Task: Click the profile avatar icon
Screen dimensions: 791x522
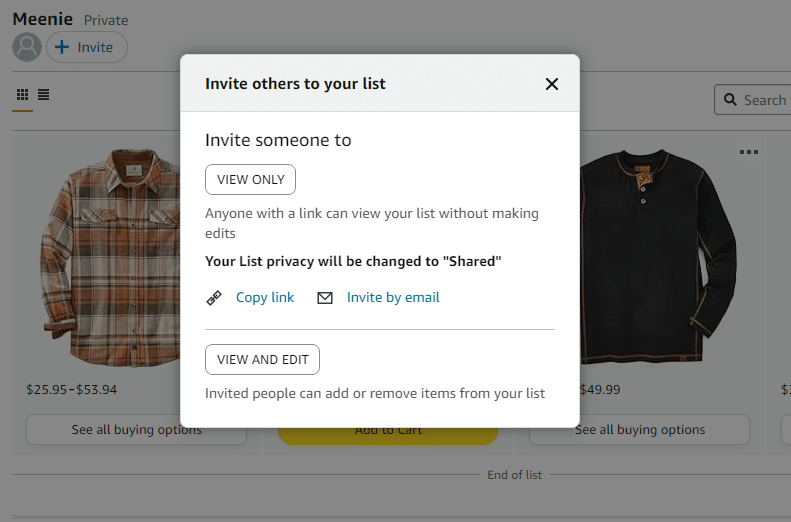Action: coord(27,47)
